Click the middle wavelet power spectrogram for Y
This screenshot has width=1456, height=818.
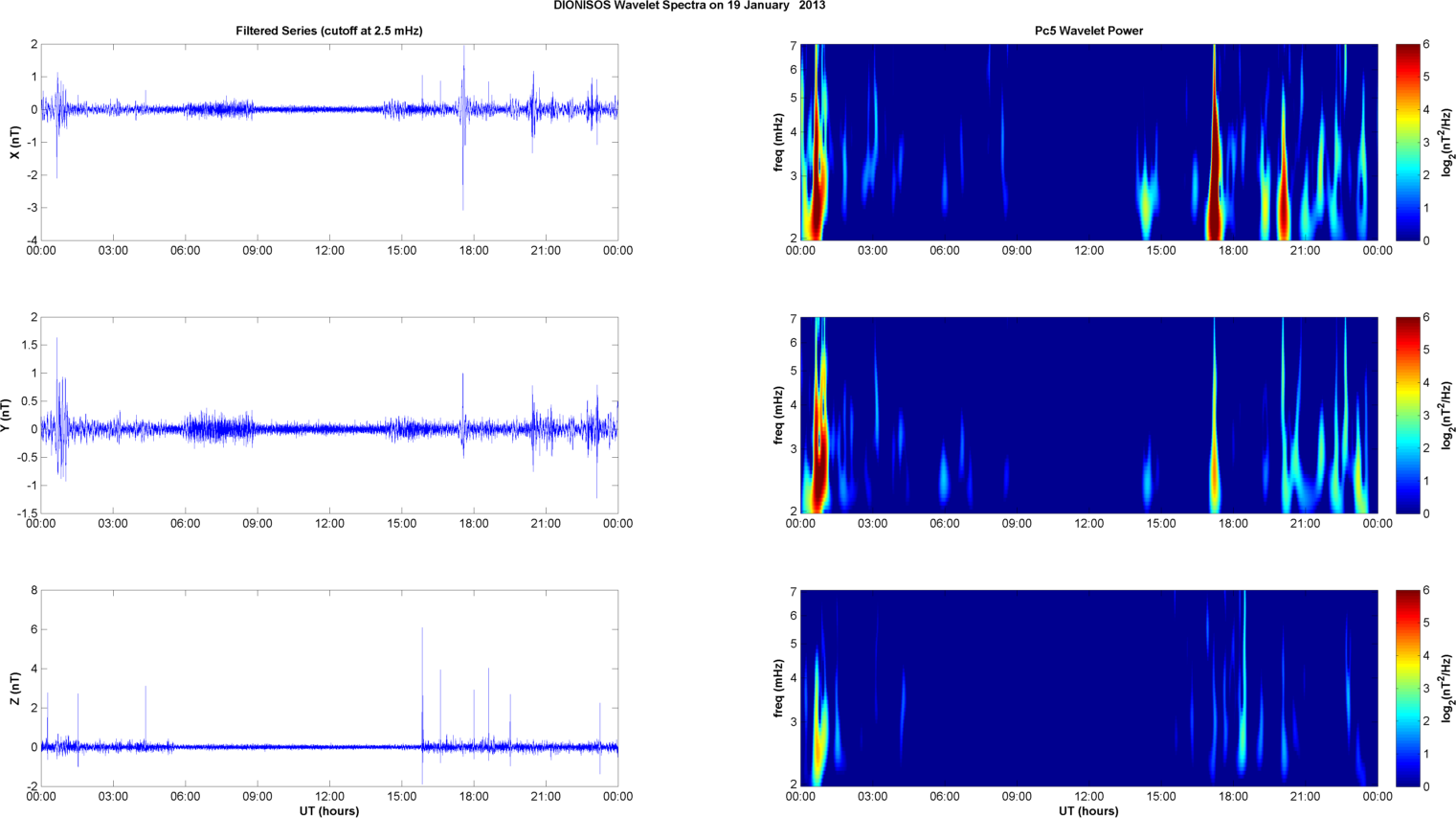[x=1088, y=415]
